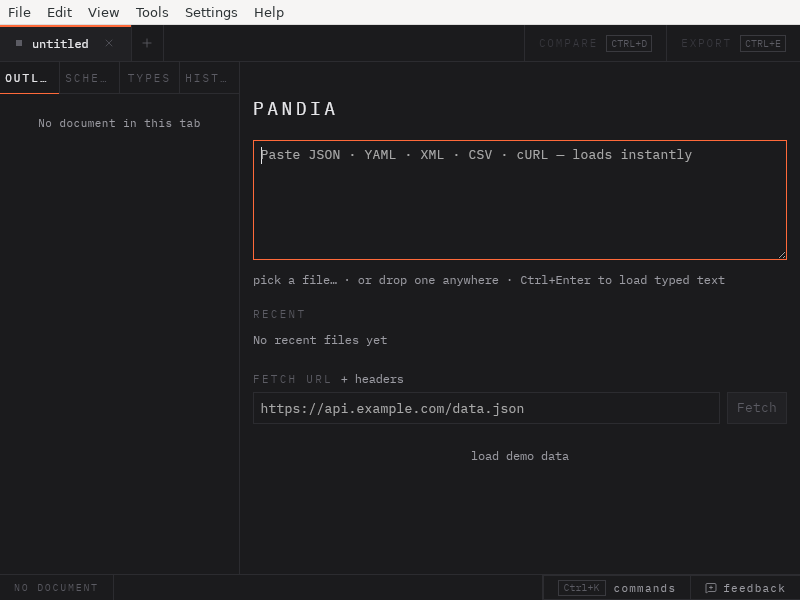Switch to the Outline sidebar tab
This screenshot has width=800, height=600.
coord(30,78)
